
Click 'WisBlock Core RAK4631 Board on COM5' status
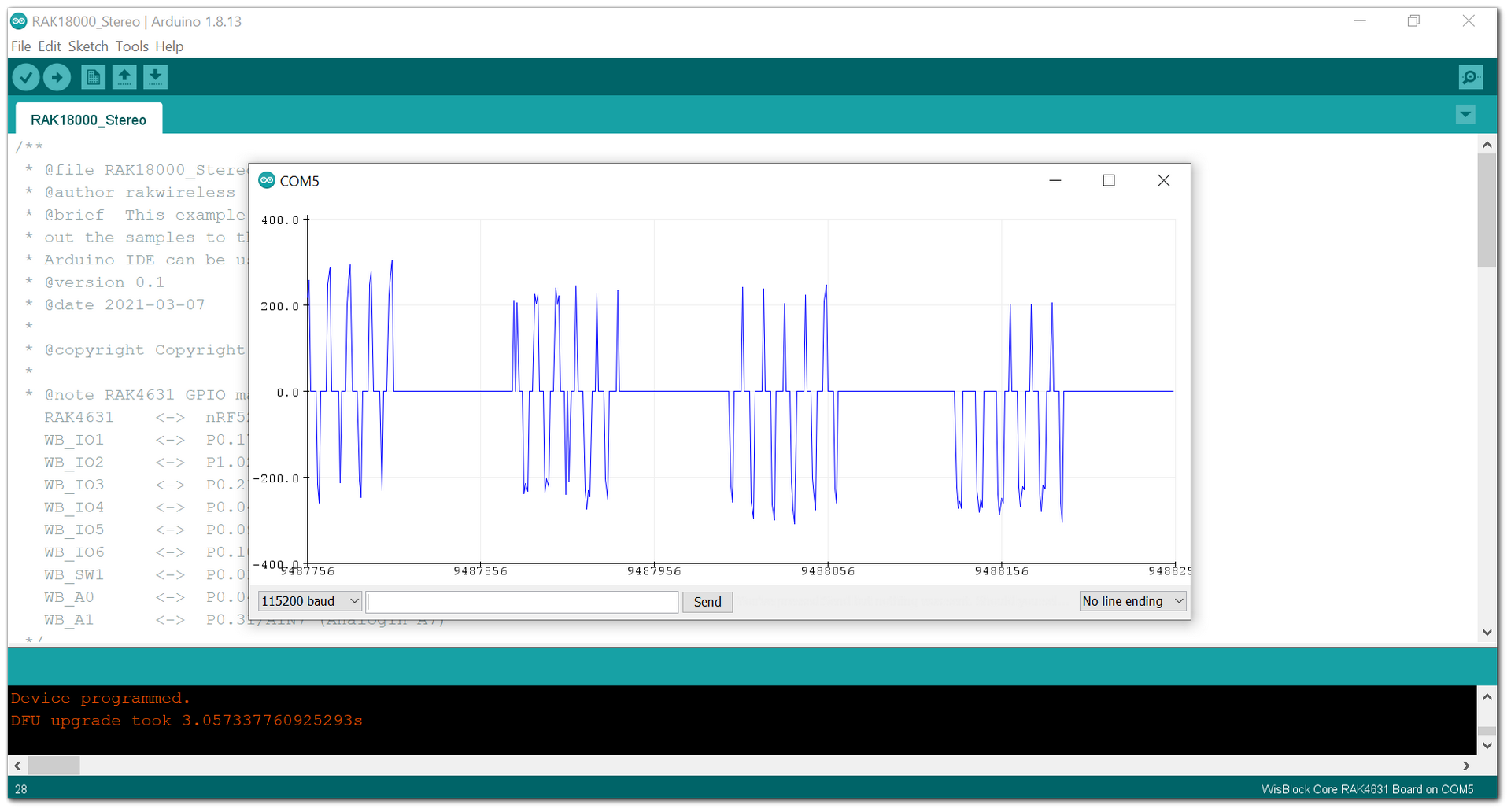[1368, 789]
